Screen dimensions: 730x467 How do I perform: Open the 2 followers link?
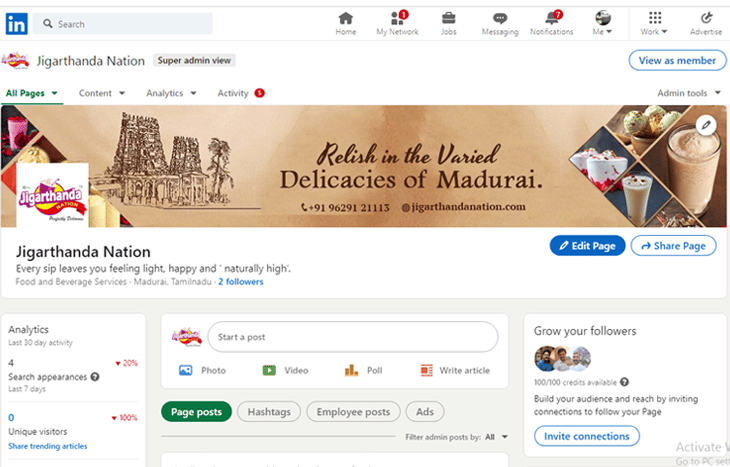point(241,282)
